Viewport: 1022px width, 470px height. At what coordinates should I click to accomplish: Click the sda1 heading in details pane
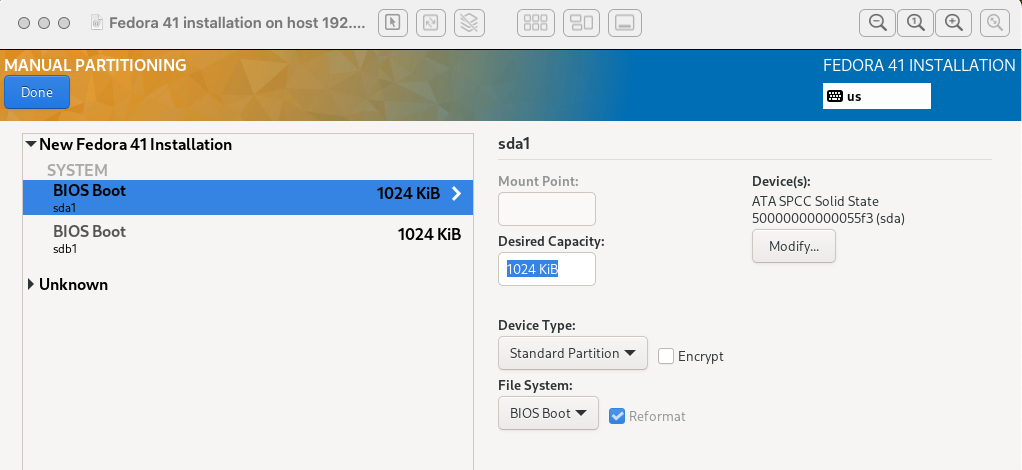click(x=514, y=144)
